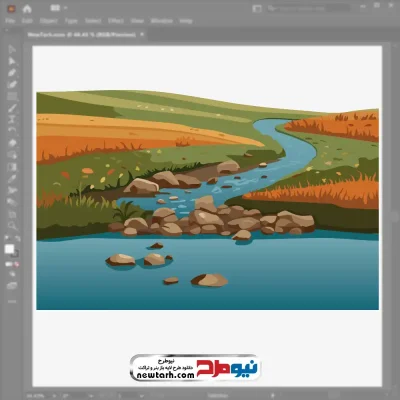Select the Selection tool arrow
Screen dimensions: 400x400
point(12,49)
